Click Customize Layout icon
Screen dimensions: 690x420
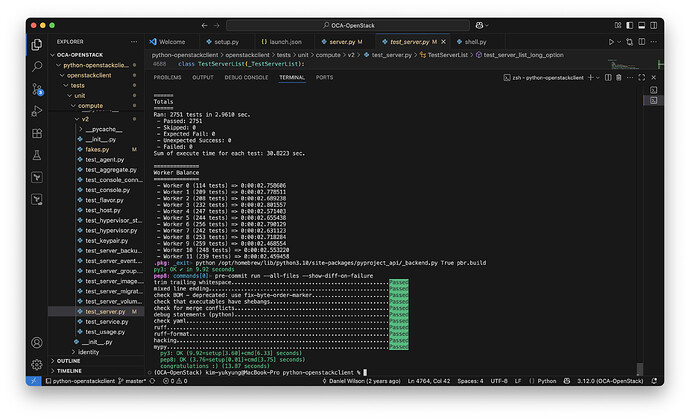[x=618, y=25]
